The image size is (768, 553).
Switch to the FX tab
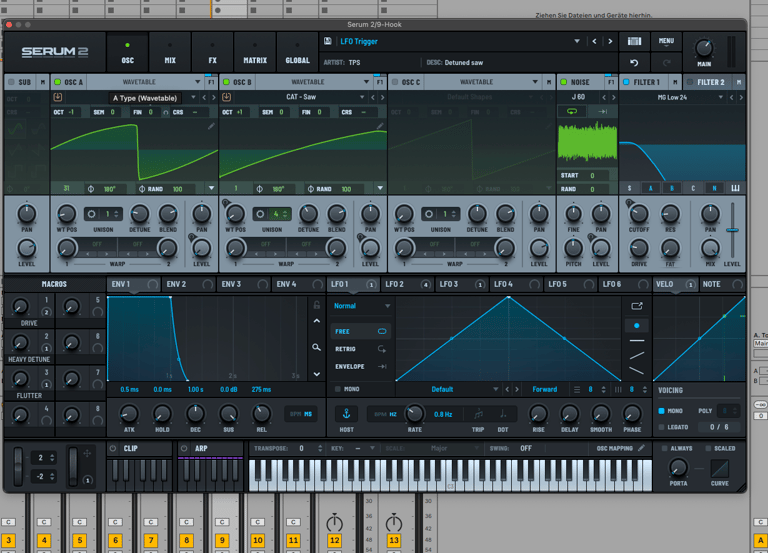pyautogui.click(x=212, y=53)
